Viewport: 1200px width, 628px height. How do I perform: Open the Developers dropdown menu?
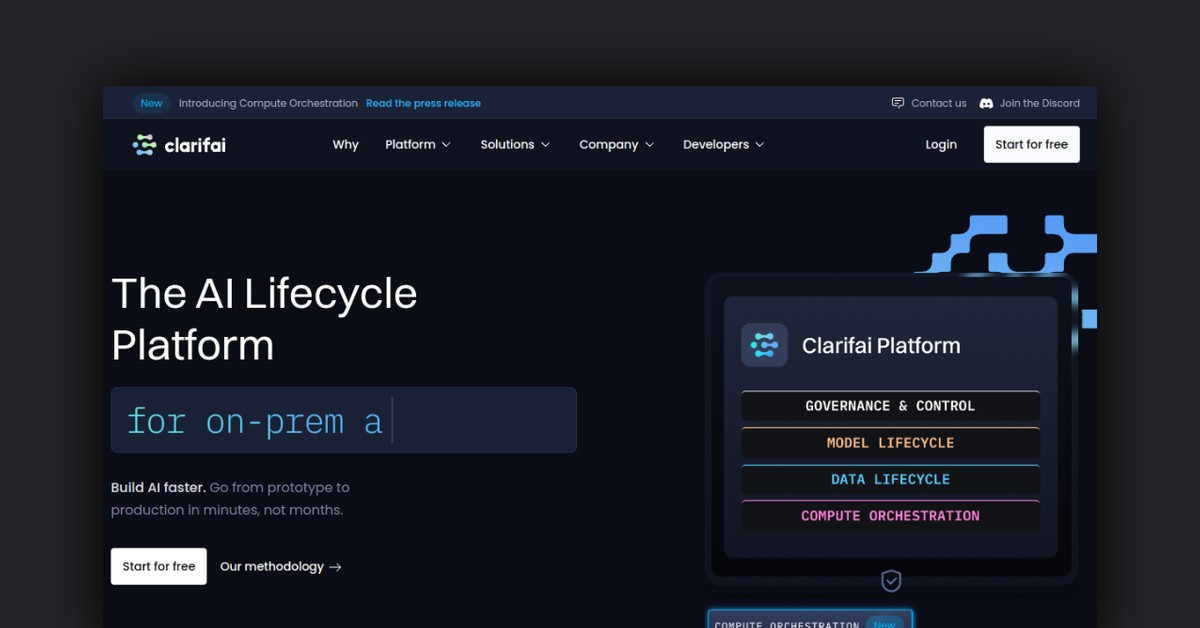pyautogui.click(x=723, y=145)
